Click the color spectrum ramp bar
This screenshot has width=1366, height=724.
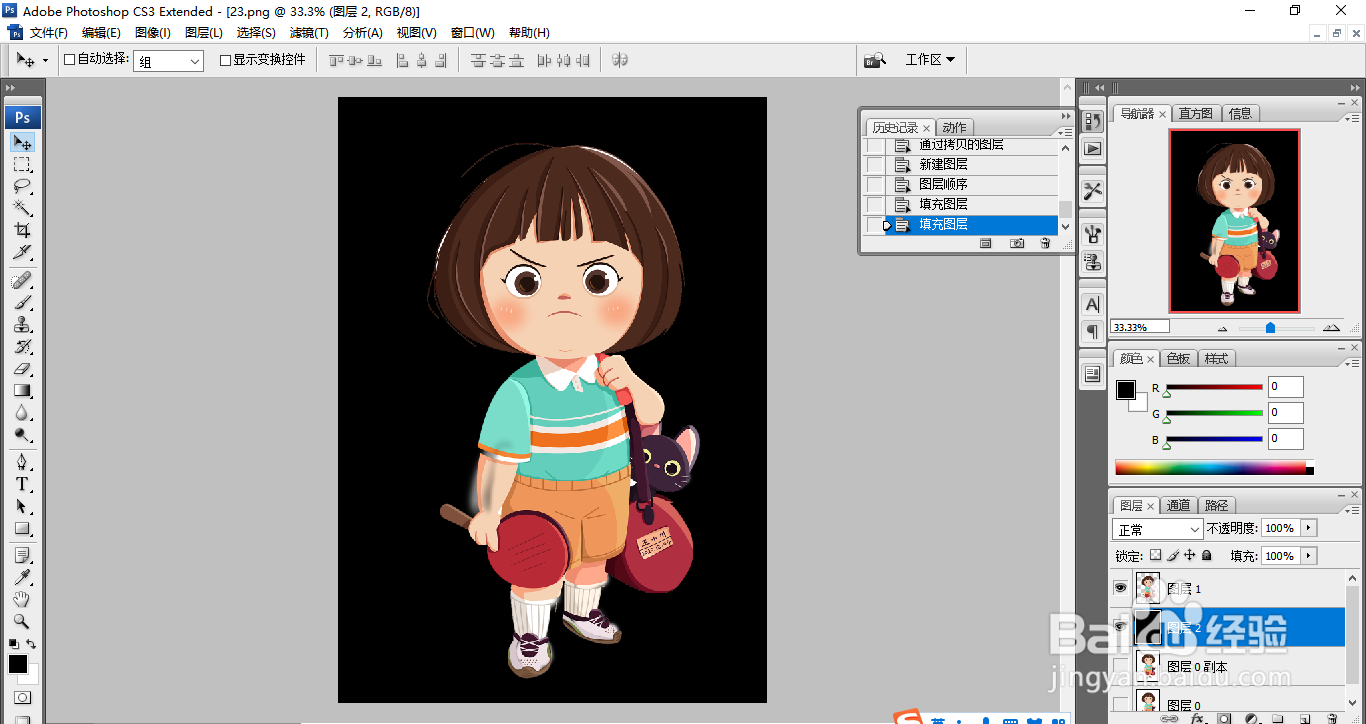pyautogui.click(x=1214, y=467)
